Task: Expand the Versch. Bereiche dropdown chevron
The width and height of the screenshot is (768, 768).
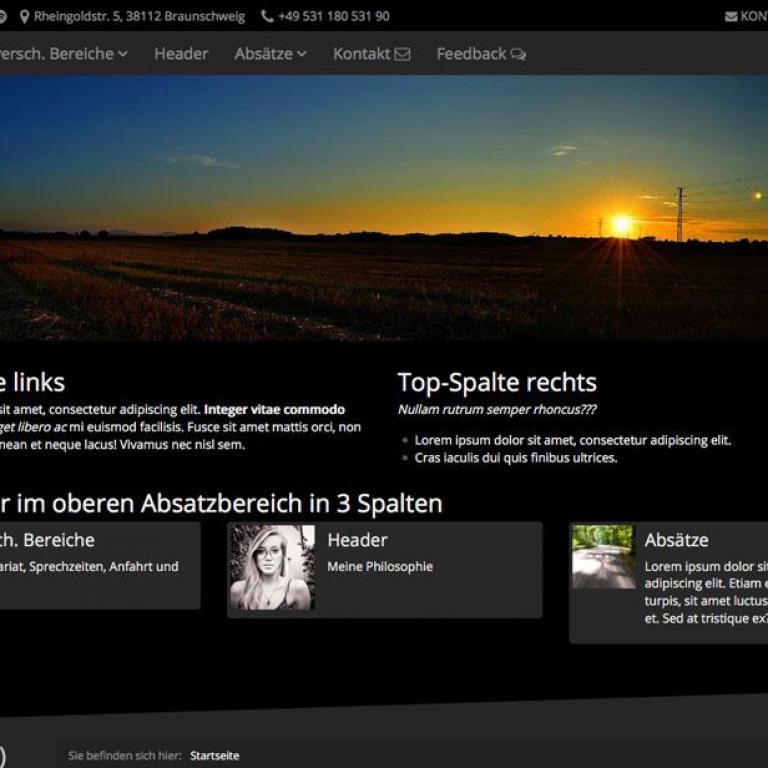Action: [x=123, y=55]
